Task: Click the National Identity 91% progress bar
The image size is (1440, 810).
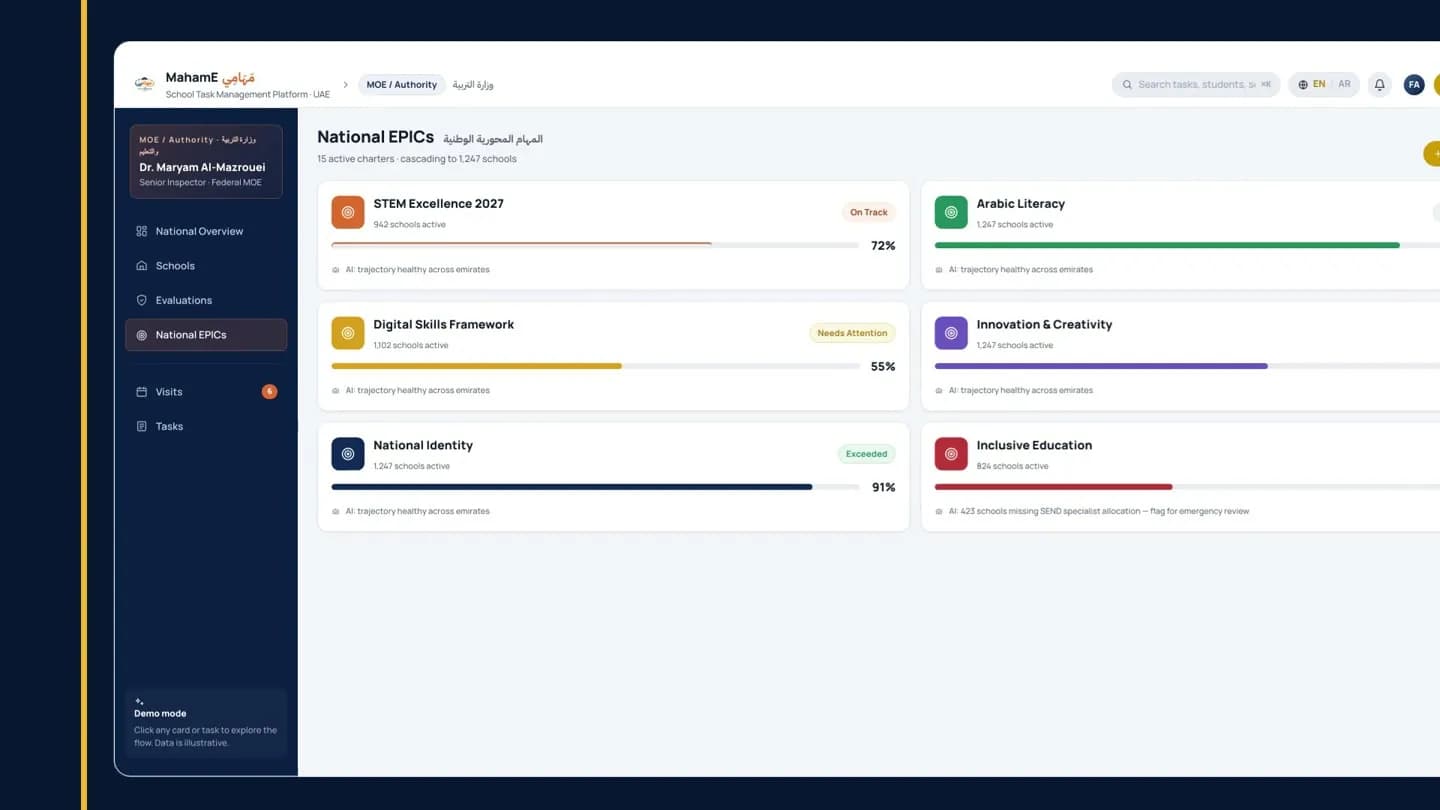Action: (x=595, y=487)
